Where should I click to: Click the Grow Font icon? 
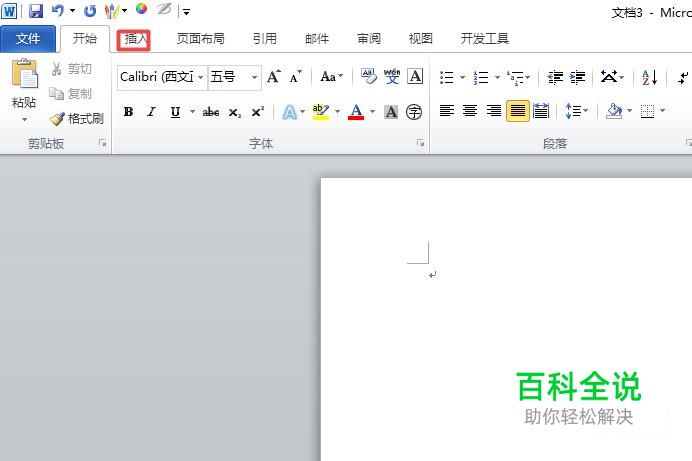(x=274, y=76)
